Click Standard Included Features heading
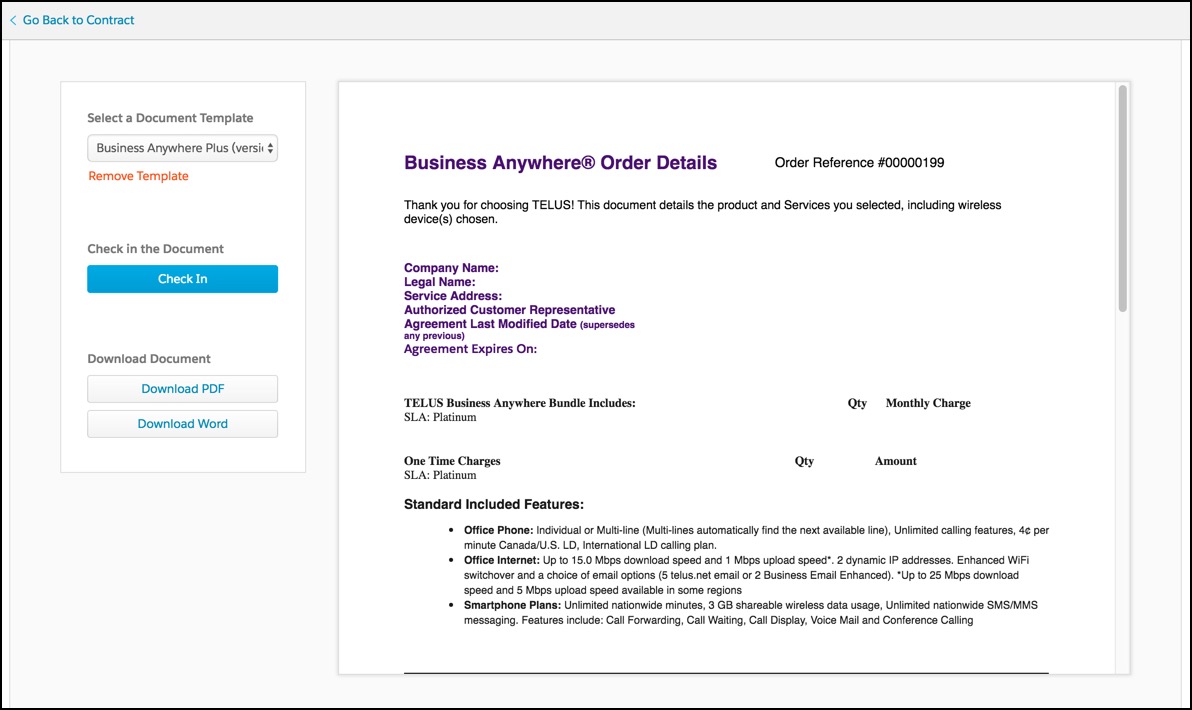This screenshot has width=1192, height=710. pos(493,504)
